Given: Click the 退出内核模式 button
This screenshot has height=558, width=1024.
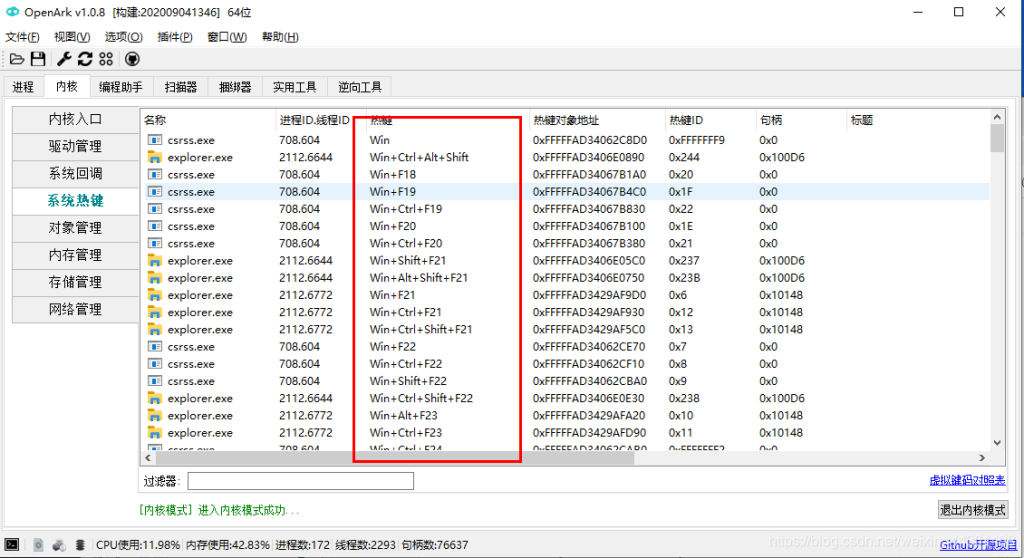Looking at the screenshot, I should pyautogui.click(x=972, y=510).
